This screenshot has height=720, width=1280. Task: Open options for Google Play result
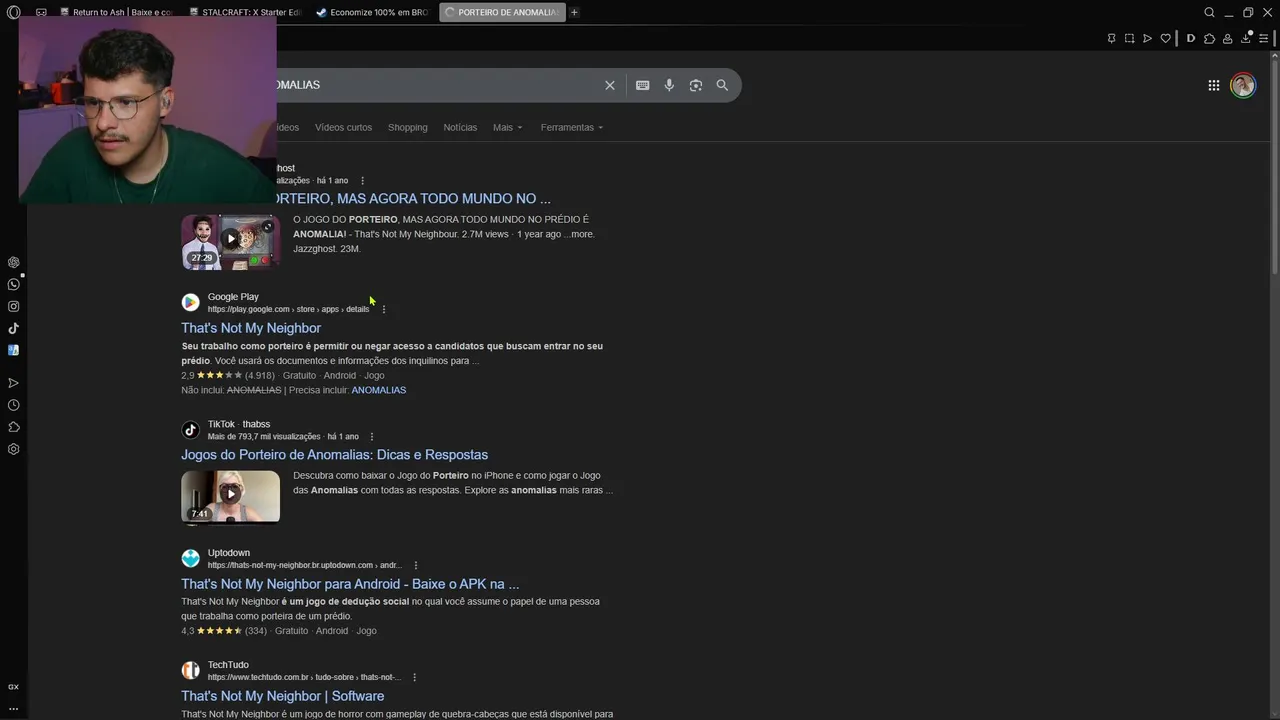coord(384,309)
